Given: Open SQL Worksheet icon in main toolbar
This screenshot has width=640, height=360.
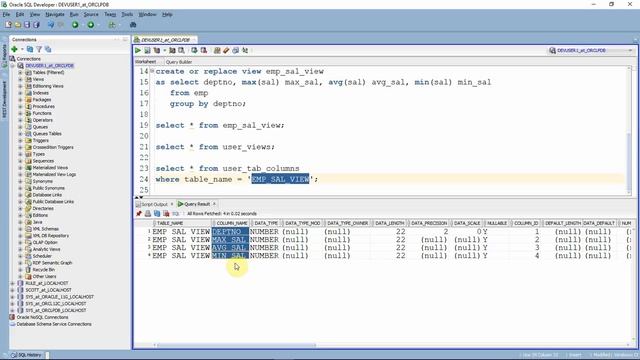Looking at the screenshot, I should tap(112, 25).
